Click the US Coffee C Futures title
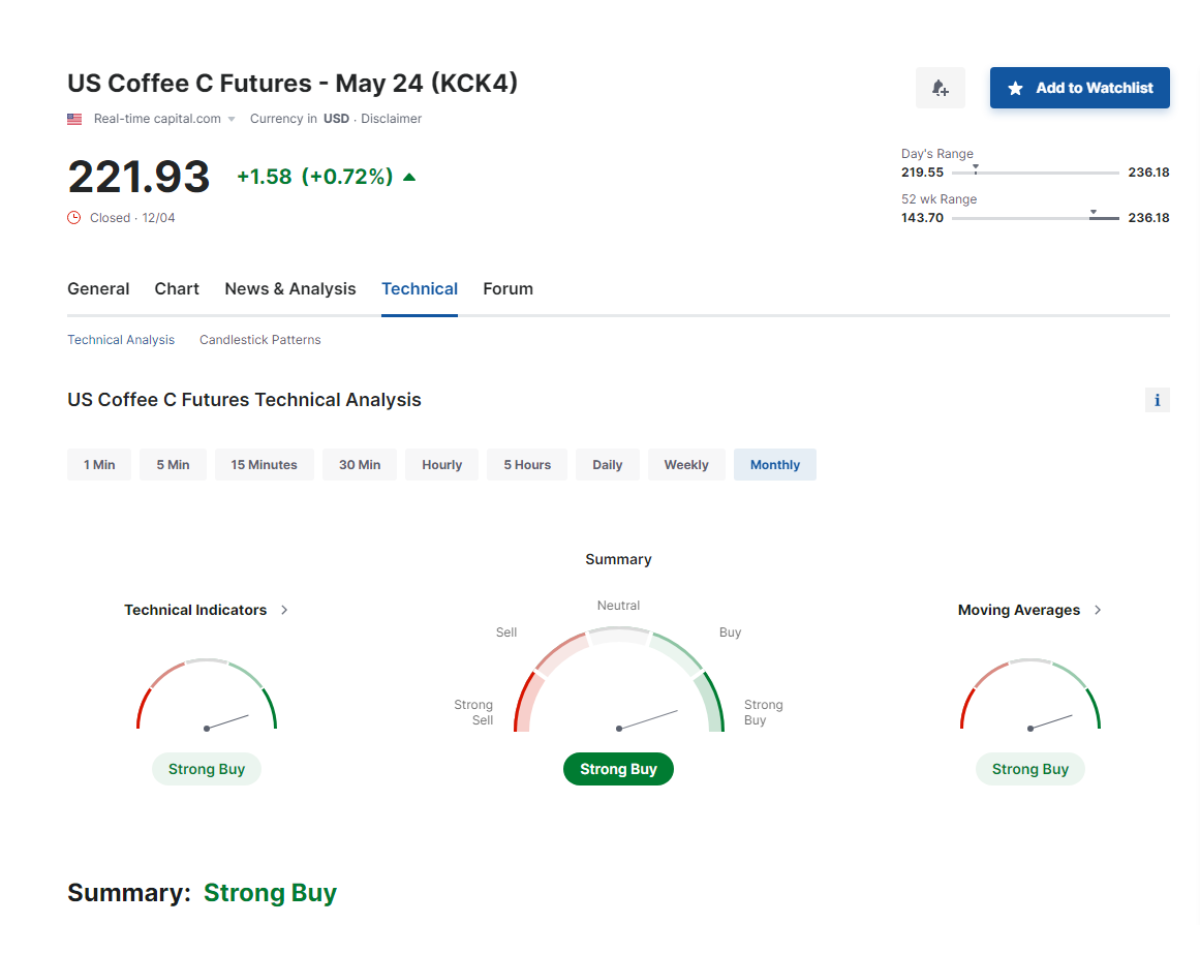The image size is (1200, 960). 293,83
